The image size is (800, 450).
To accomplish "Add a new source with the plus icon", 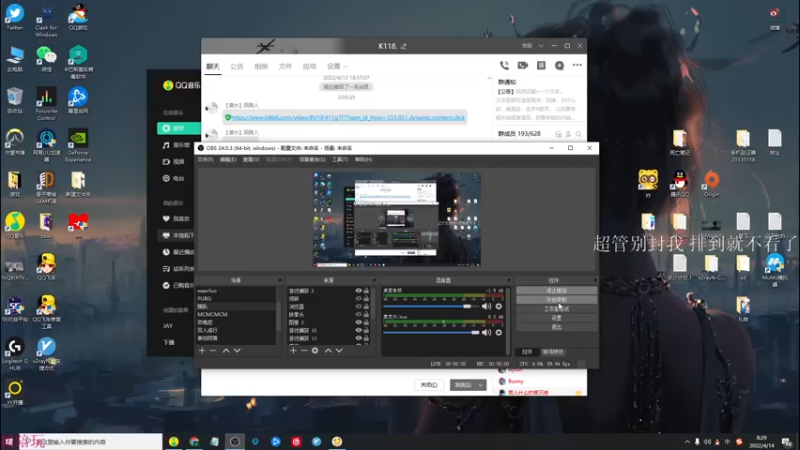I will (x=293, y=351).
